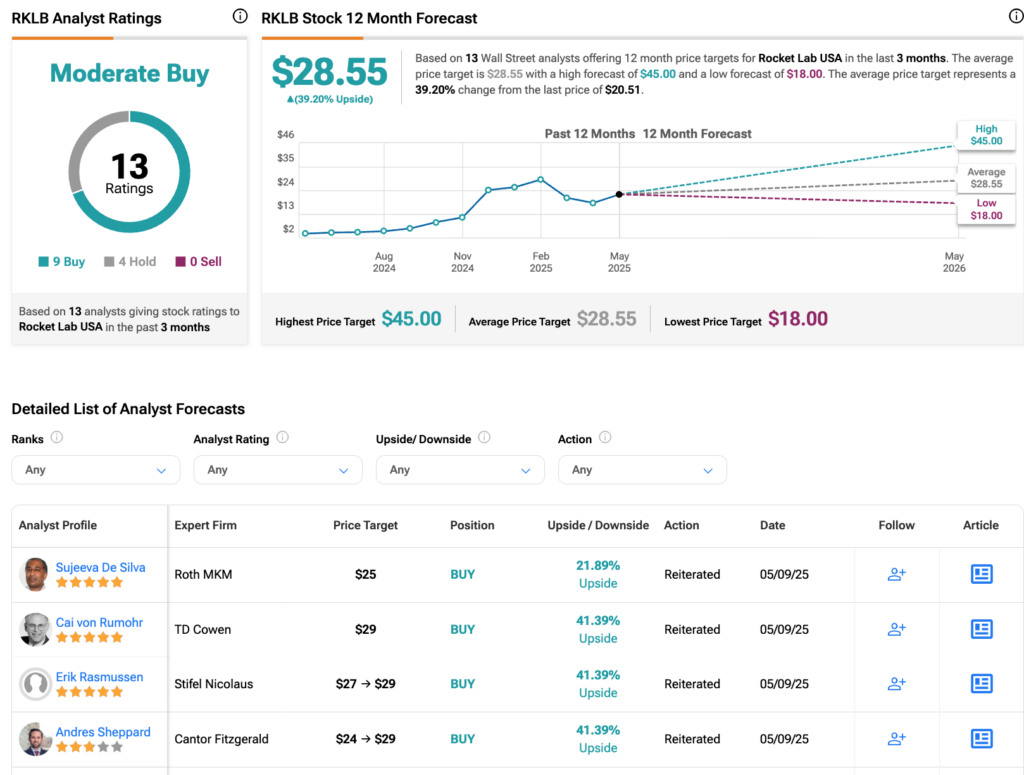Click the $28.55 average price target headline

point(329,72)
